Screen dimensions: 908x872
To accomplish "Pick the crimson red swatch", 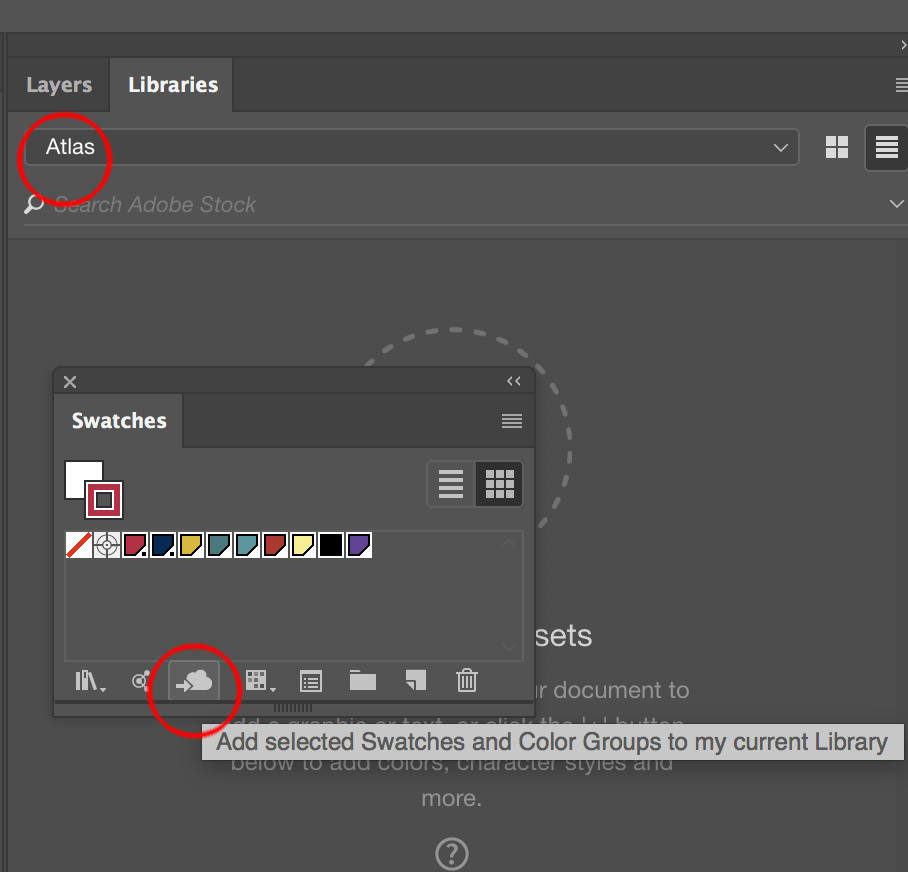I will [135, 545].
